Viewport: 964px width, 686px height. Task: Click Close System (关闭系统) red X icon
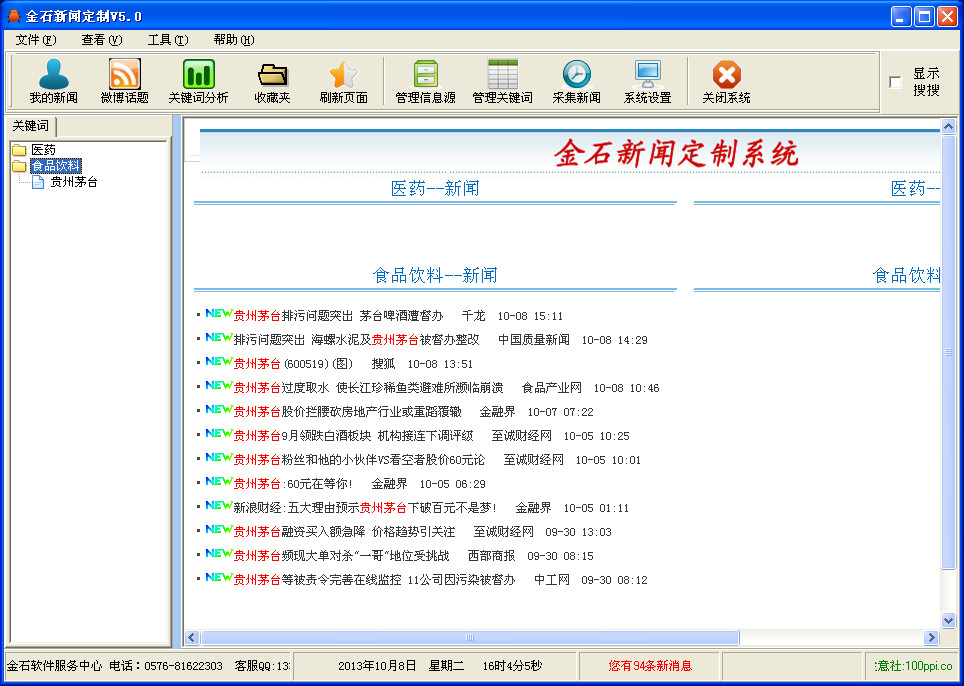[727, 74]
